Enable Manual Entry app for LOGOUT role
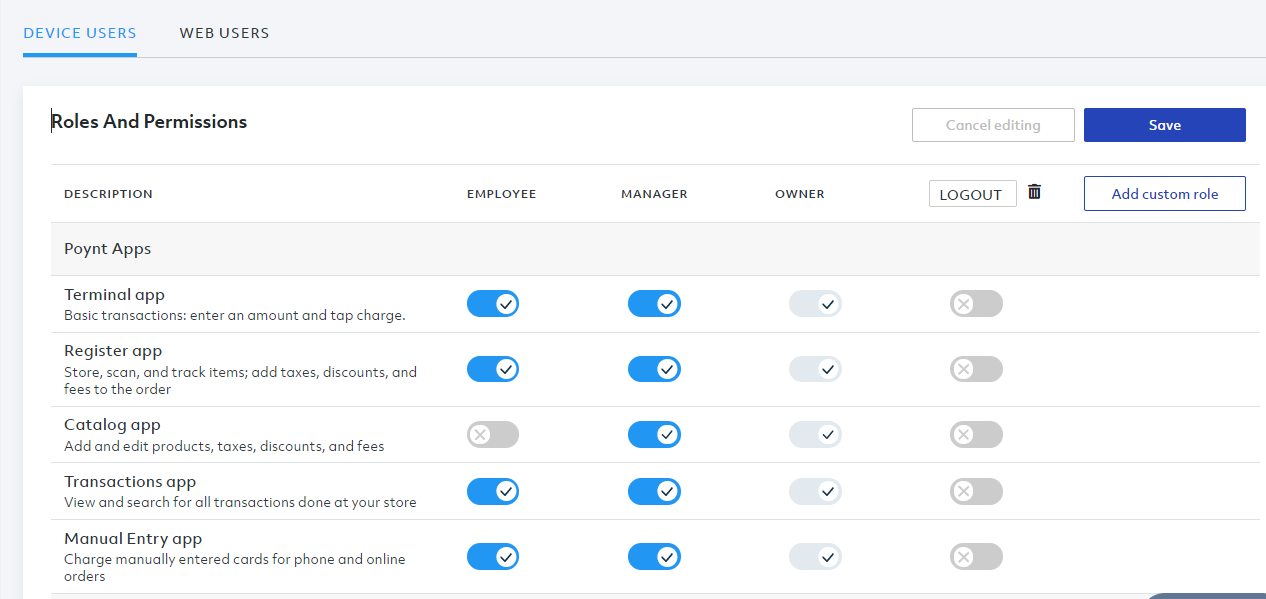Image resolution: width=1266 pixels, height=599 pixels. (976, 556)
